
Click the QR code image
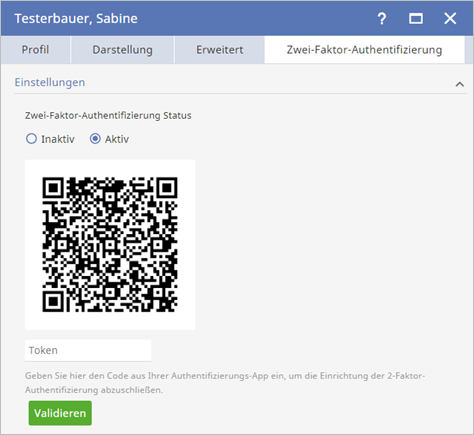tap(110, 245)
